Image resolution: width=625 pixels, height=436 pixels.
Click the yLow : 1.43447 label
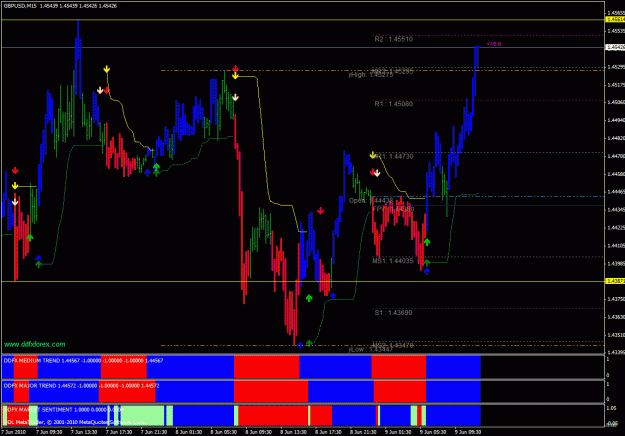click(371, 350)
